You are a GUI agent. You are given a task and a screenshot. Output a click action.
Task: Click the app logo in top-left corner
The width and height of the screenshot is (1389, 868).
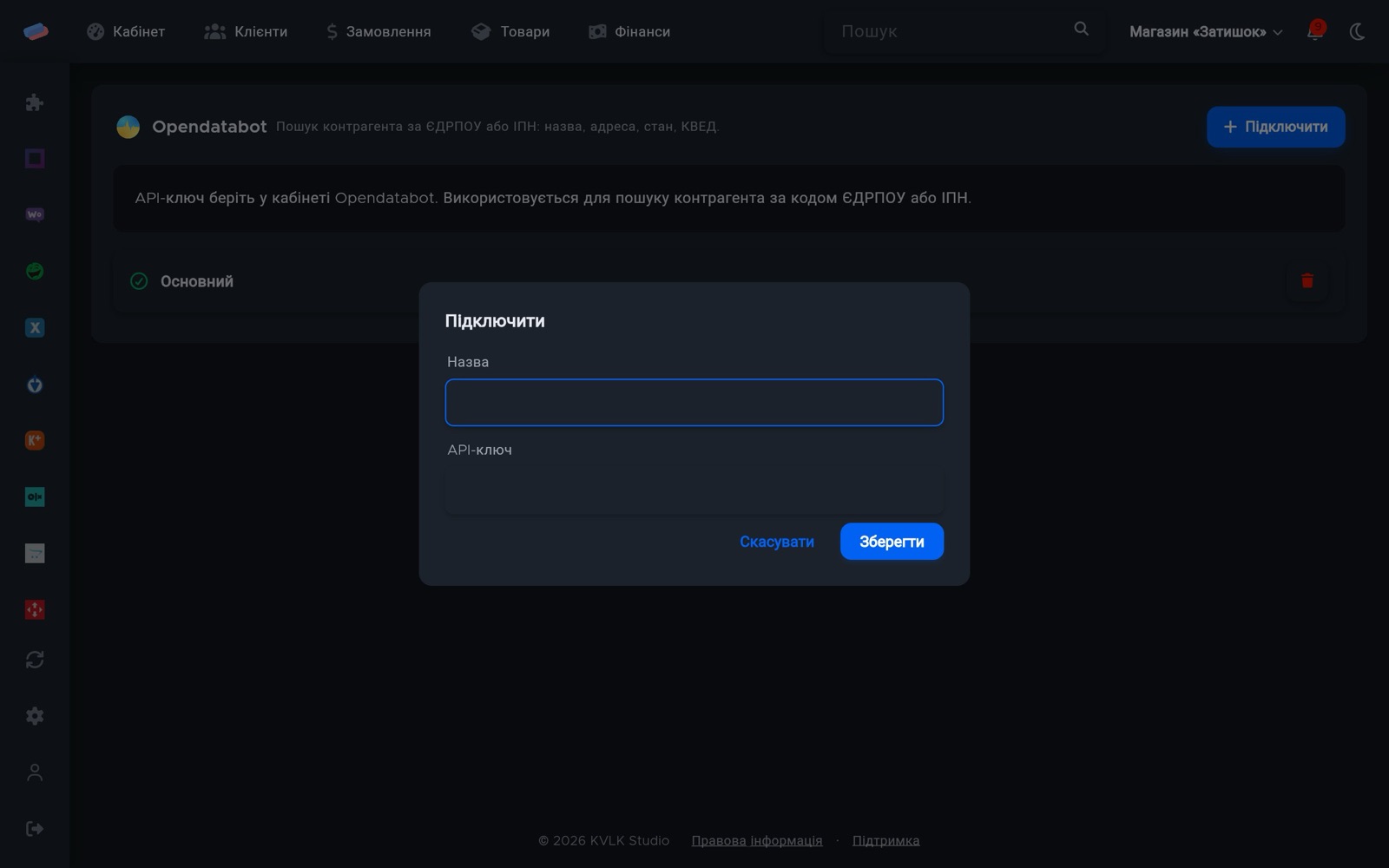[36, 31]
